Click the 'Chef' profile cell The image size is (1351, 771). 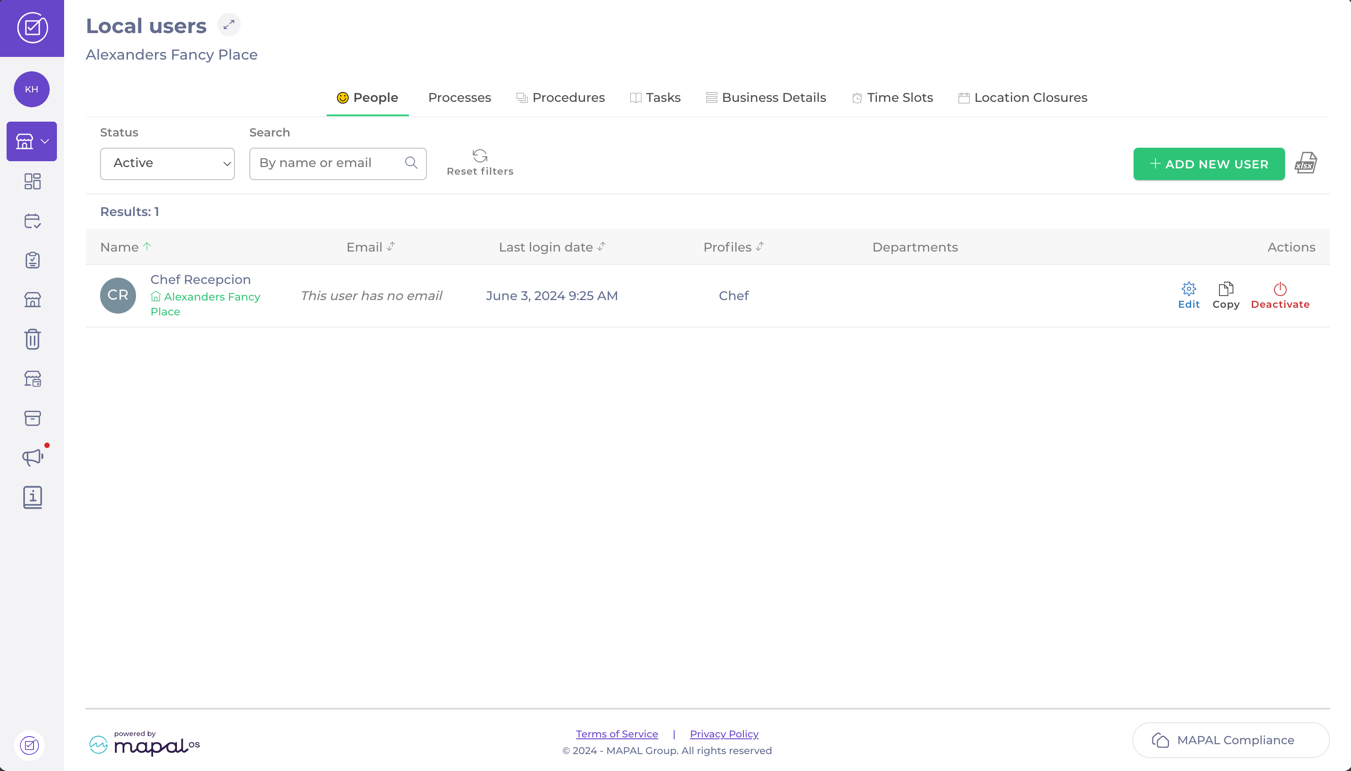pos(733,296)
